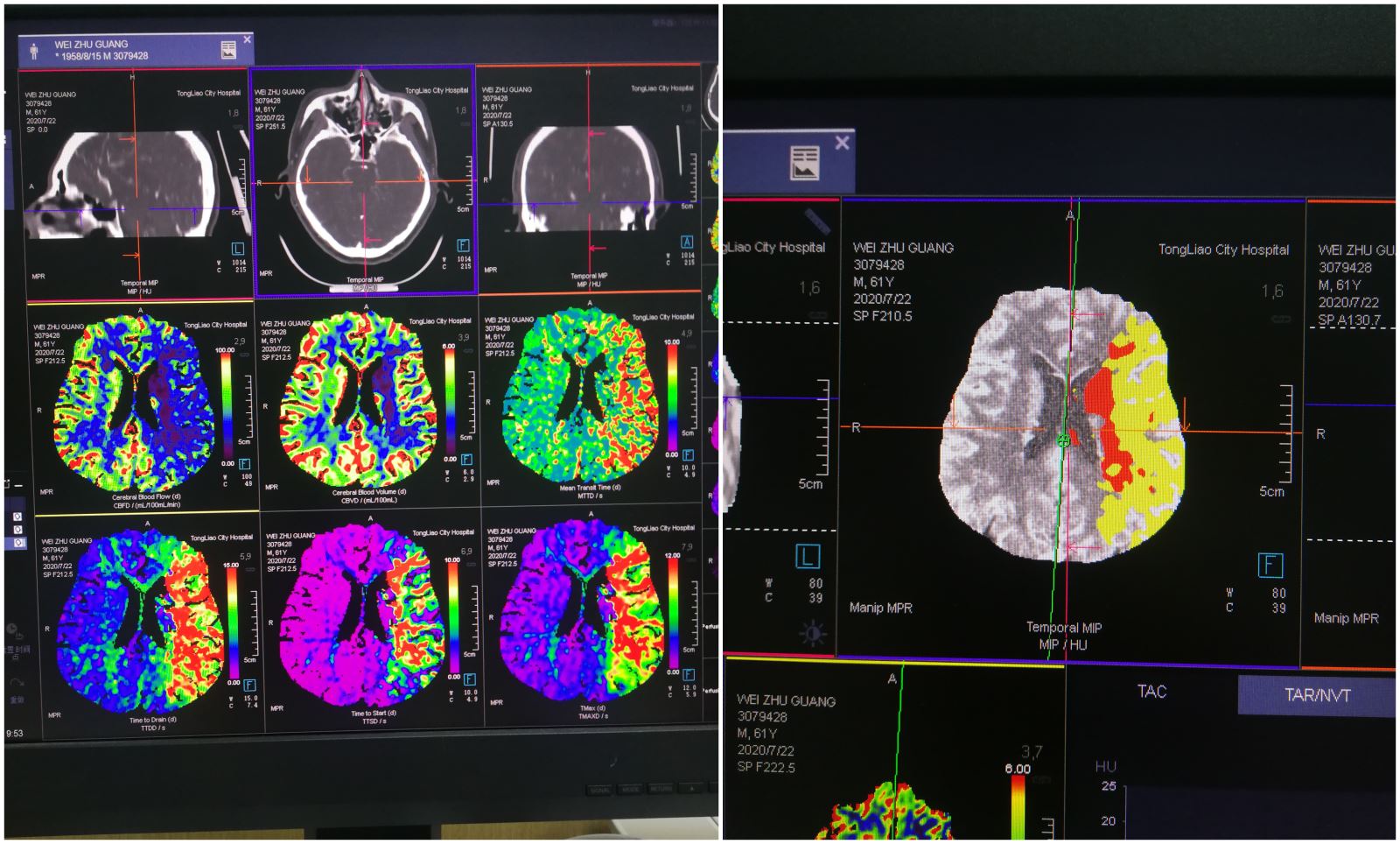Click the Cerebral Blood Flow color scale bar

(x=226, y=403)
